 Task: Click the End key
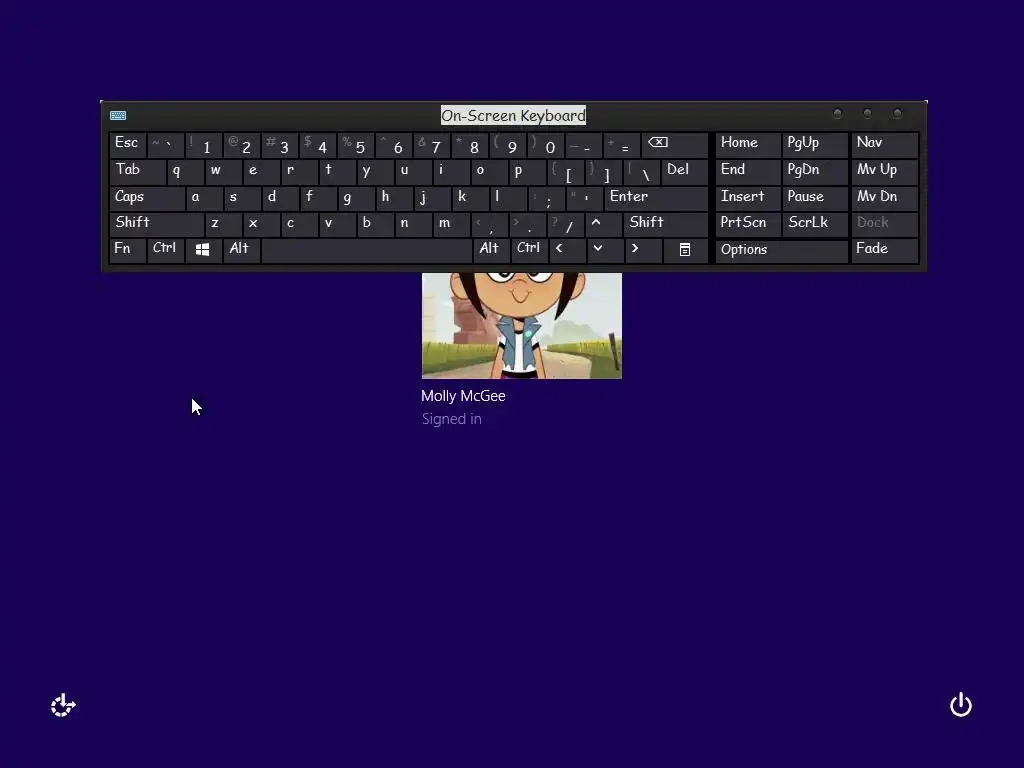(x=748, y=170)
